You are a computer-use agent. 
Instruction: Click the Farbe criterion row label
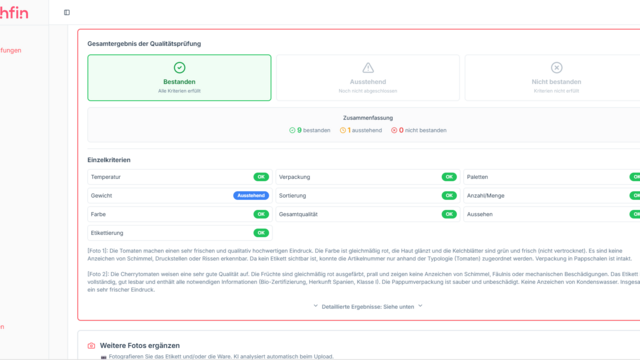click(x=98, y=214)
